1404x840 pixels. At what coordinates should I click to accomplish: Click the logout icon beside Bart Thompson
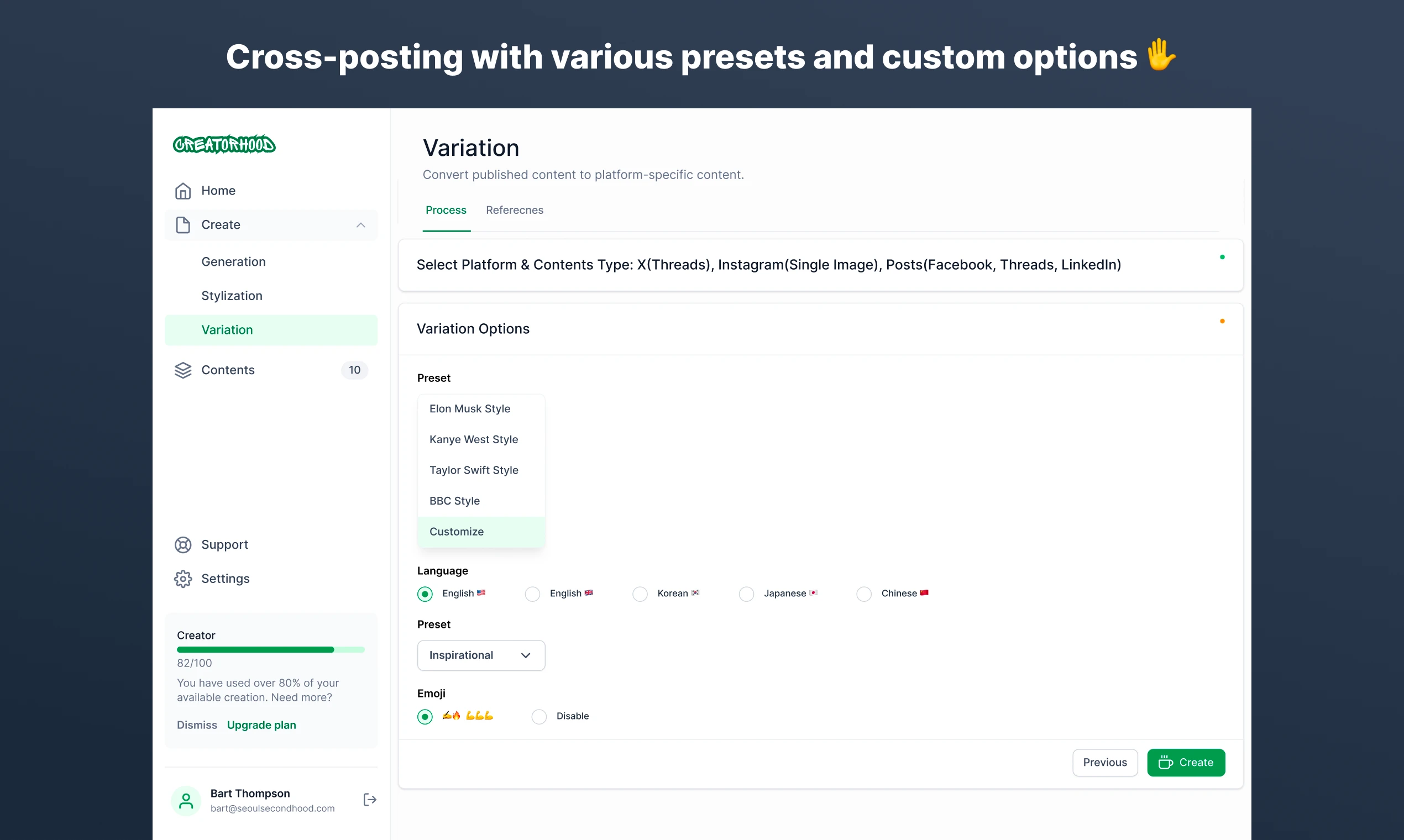pos(370,800)
